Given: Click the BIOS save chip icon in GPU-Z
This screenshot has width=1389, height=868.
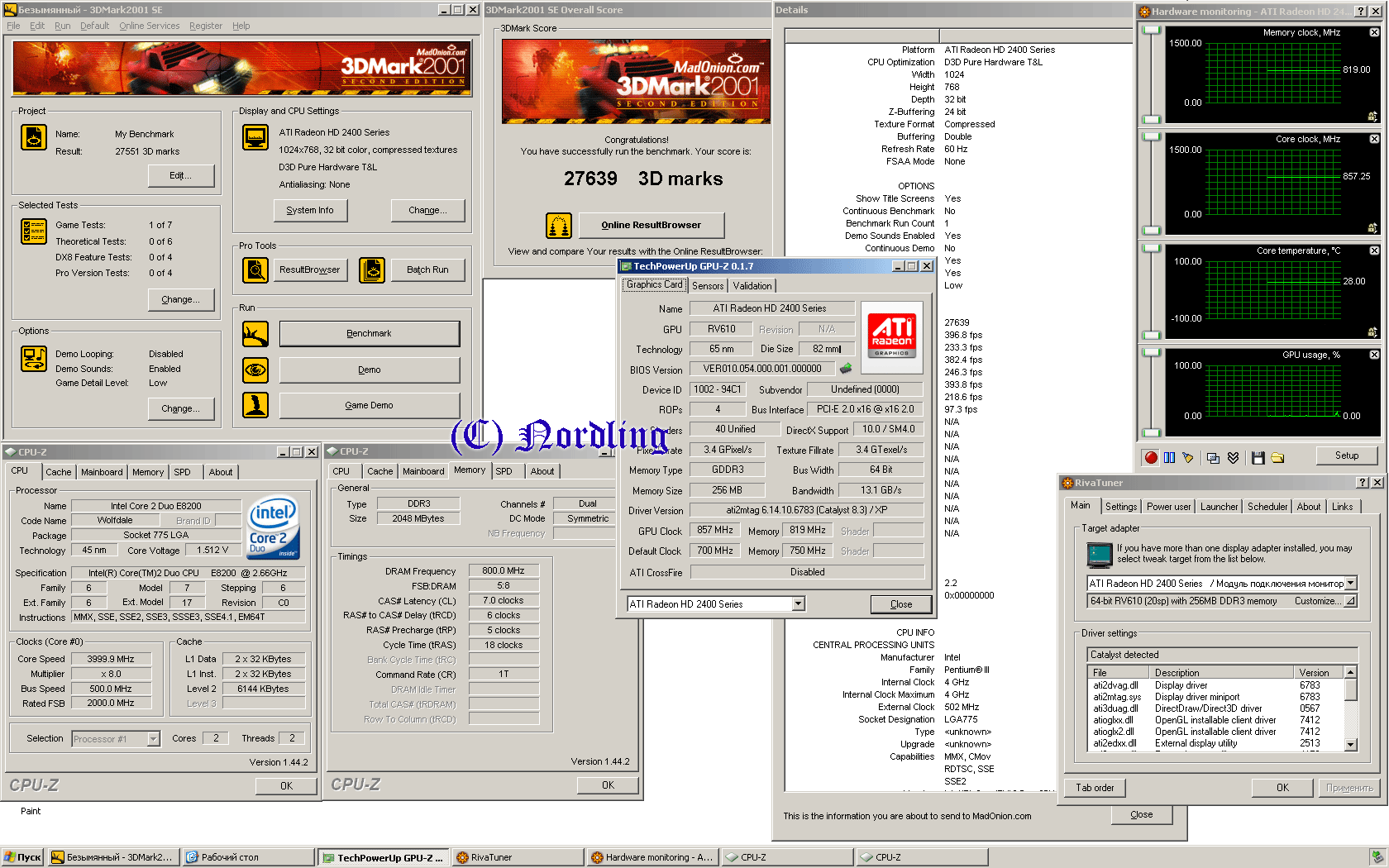Looking at the screenshot, I should click(x=846, y=369).
